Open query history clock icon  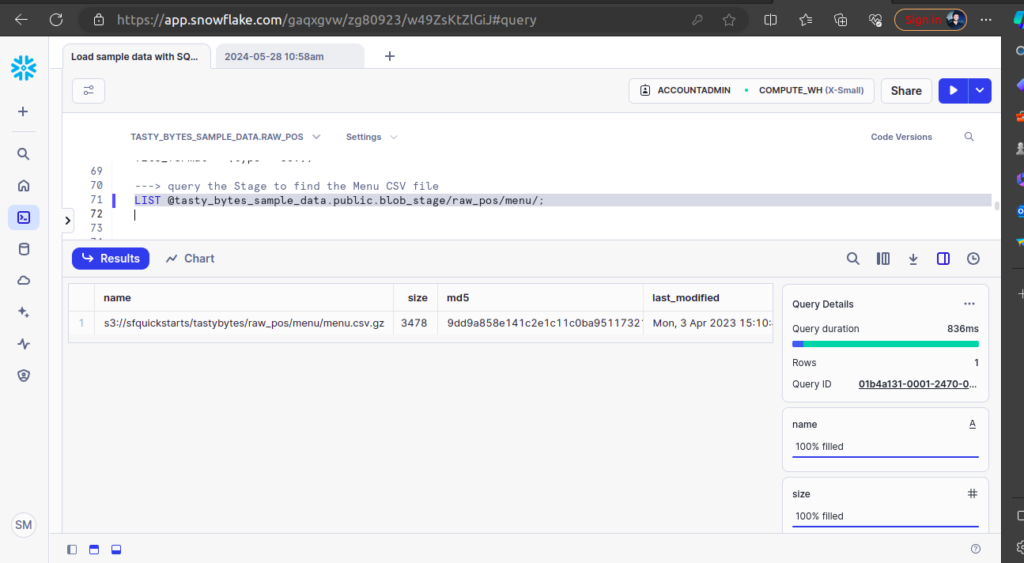pyautogui.click(x=973, y=259)
